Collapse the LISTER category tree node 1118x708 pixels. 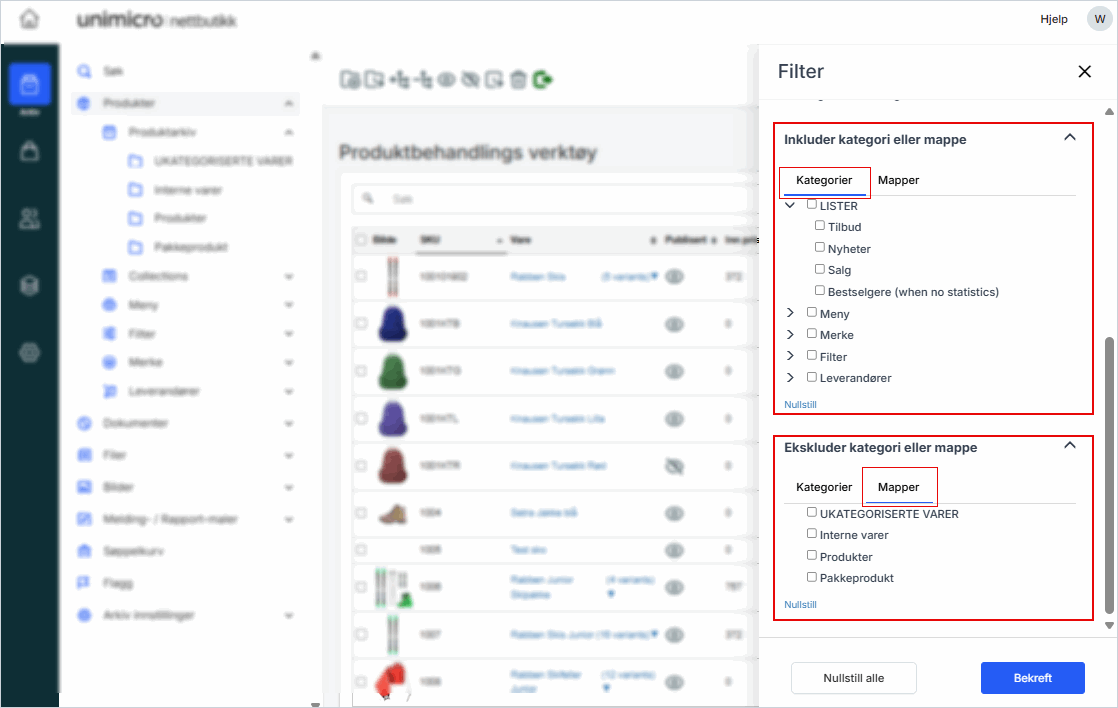790,205
